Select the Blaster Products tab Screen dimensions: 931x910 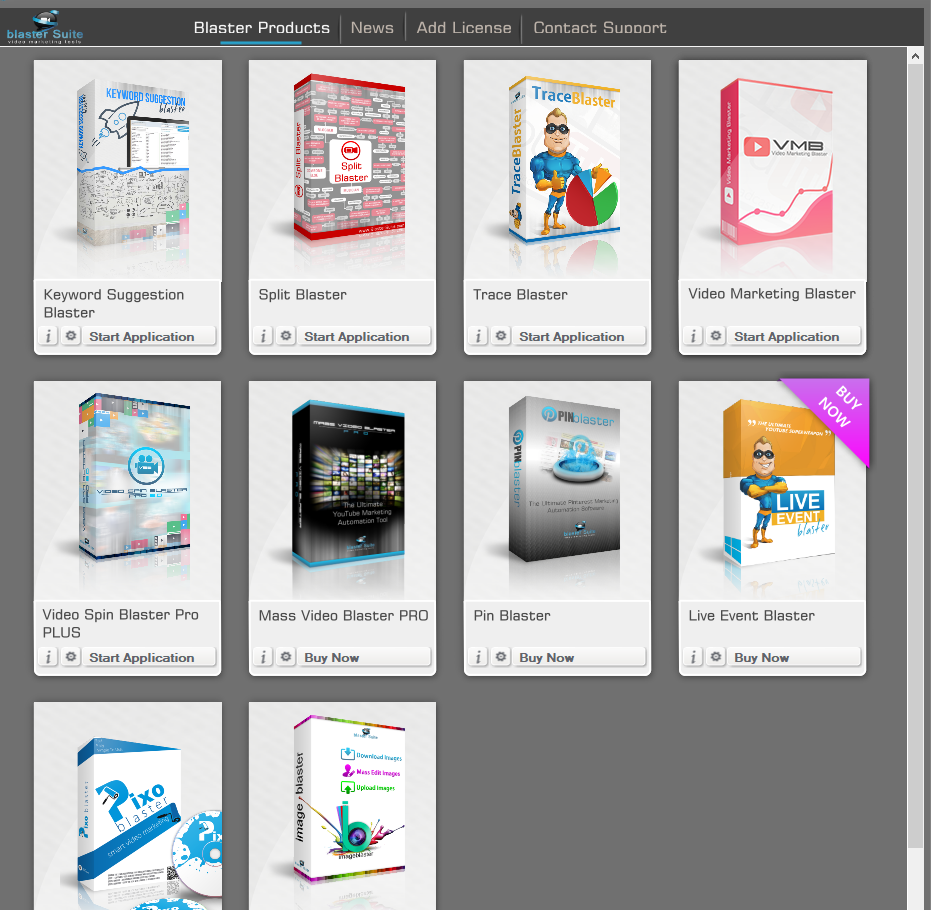[x=261, y=28]
